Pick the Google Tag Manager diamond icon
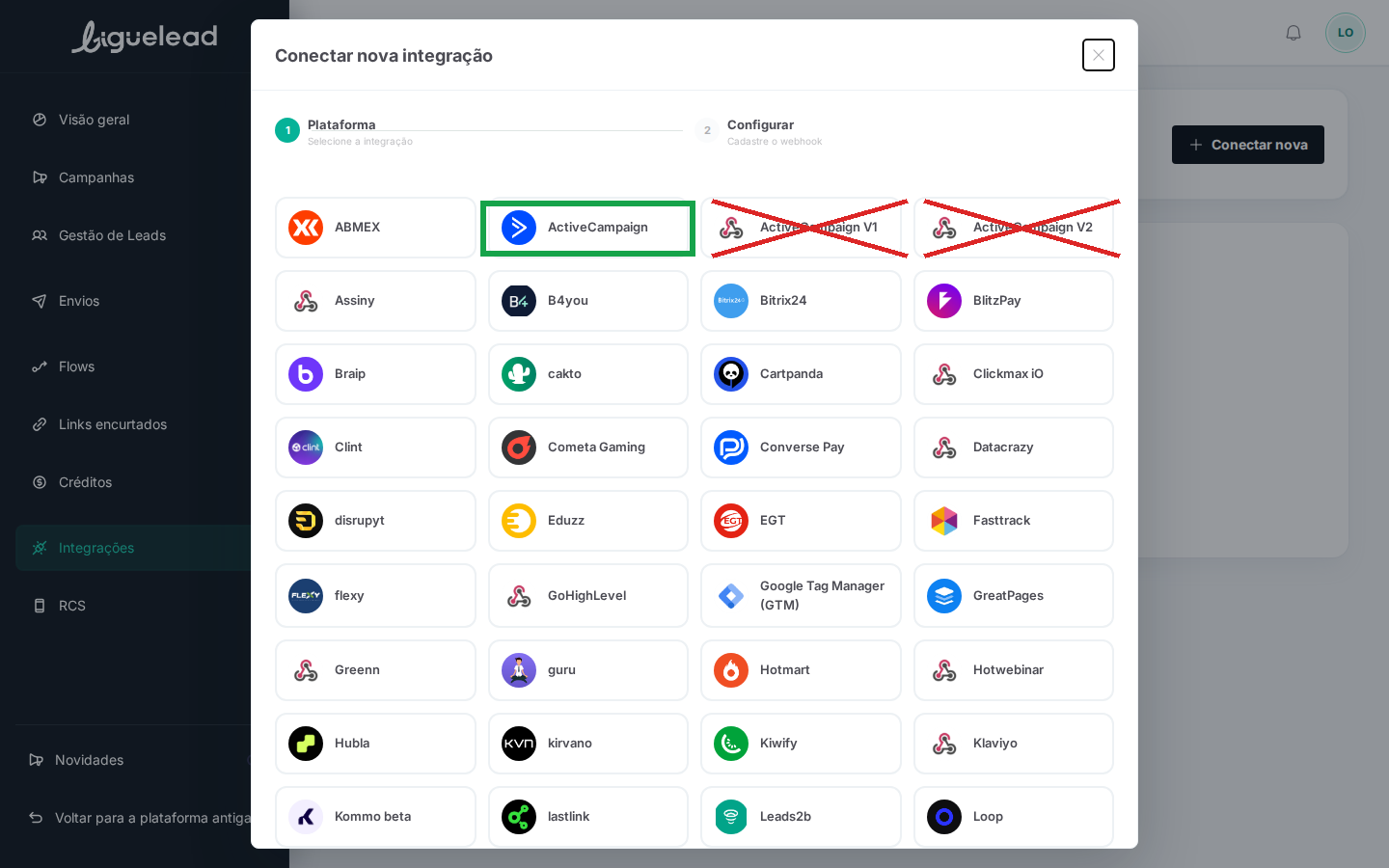Viewport: 1389px width, 868px height. click(x=731, y=596)
